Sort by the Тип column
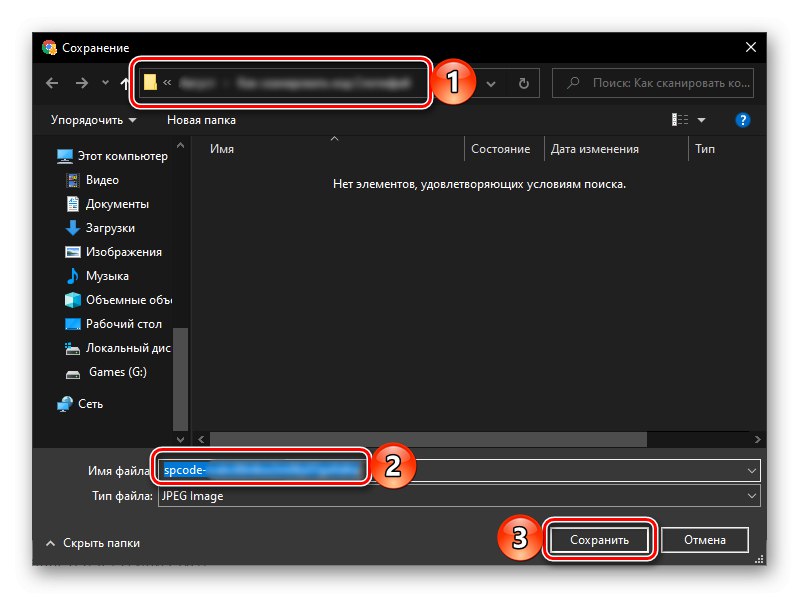This screenshot has width=799, height=598. (705, 149)
